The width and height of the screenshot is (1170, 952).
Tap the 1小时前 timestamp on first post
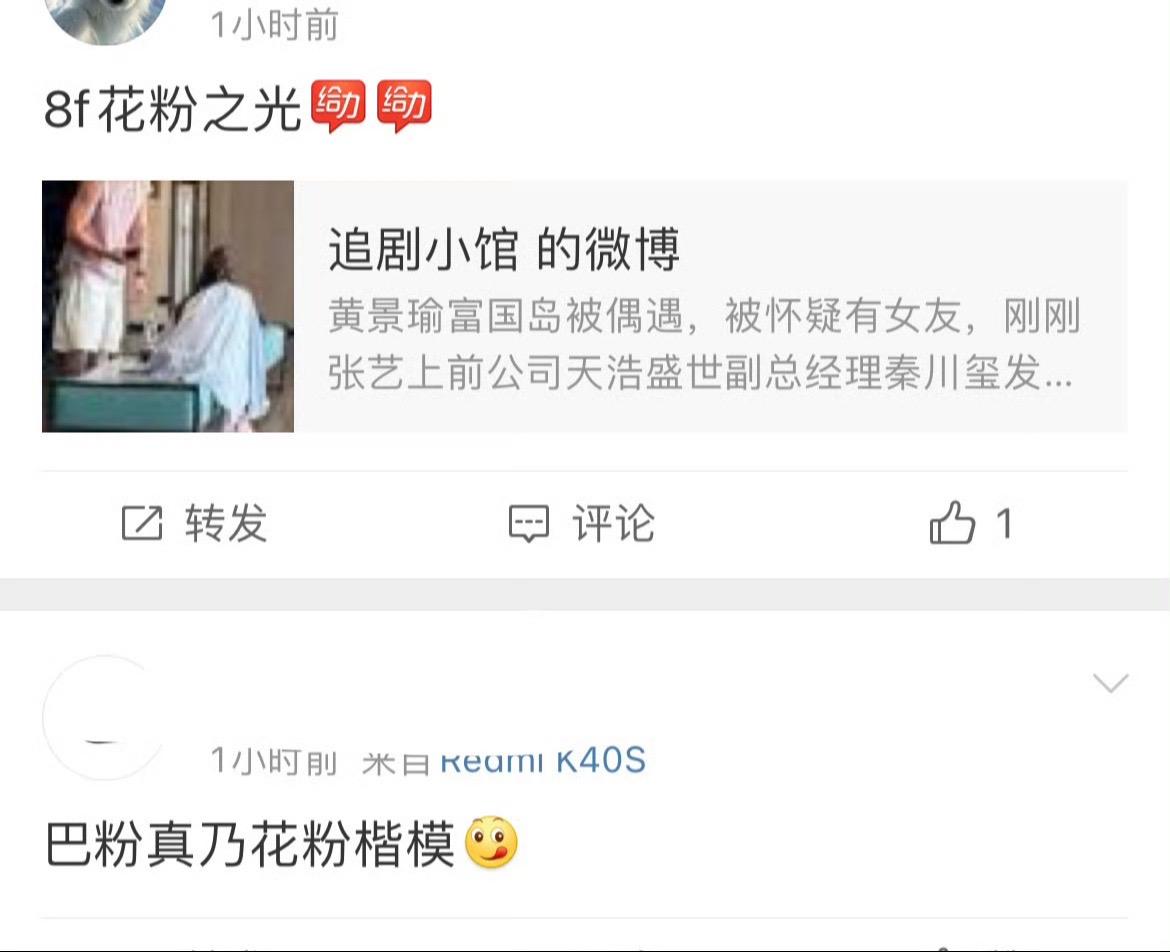coord(275,25)
